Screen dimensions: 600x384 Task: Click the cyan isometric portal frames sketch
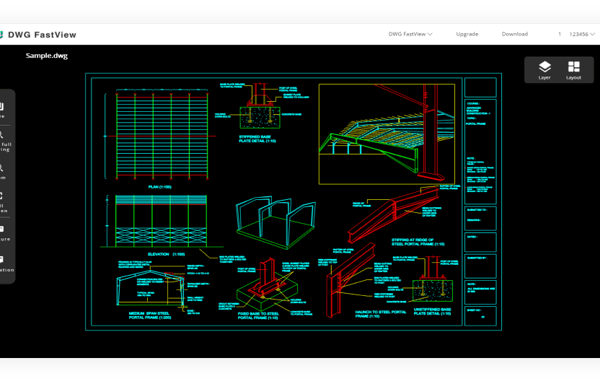point(276,223)
